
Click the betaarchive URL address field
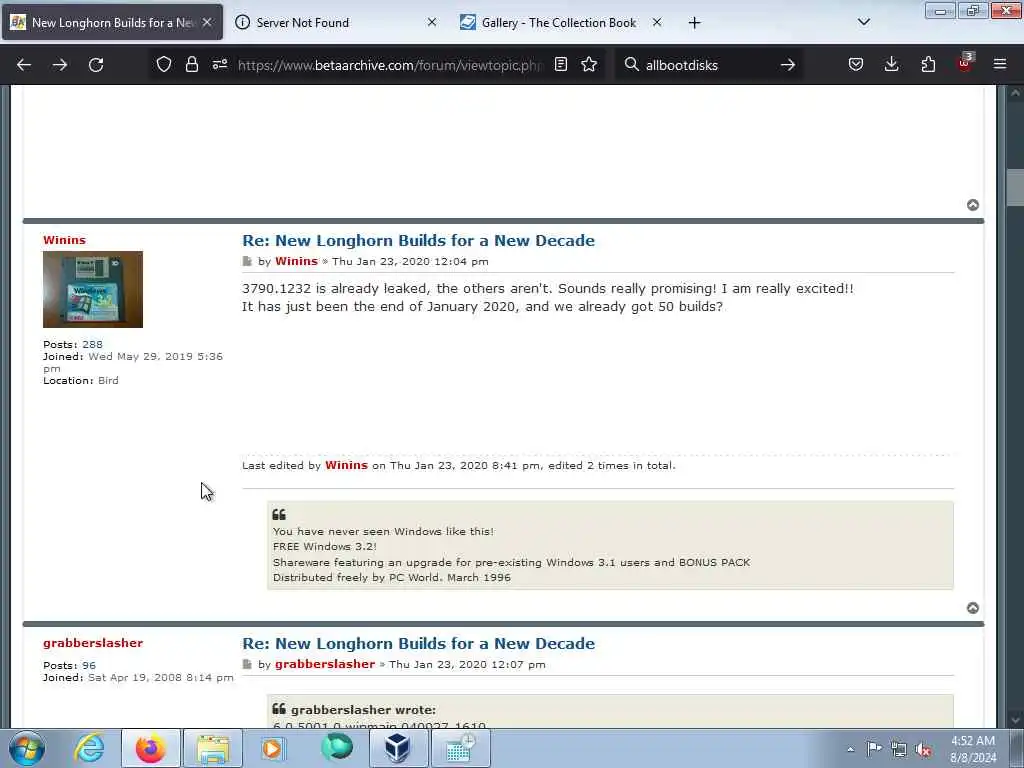coord(389,65)
